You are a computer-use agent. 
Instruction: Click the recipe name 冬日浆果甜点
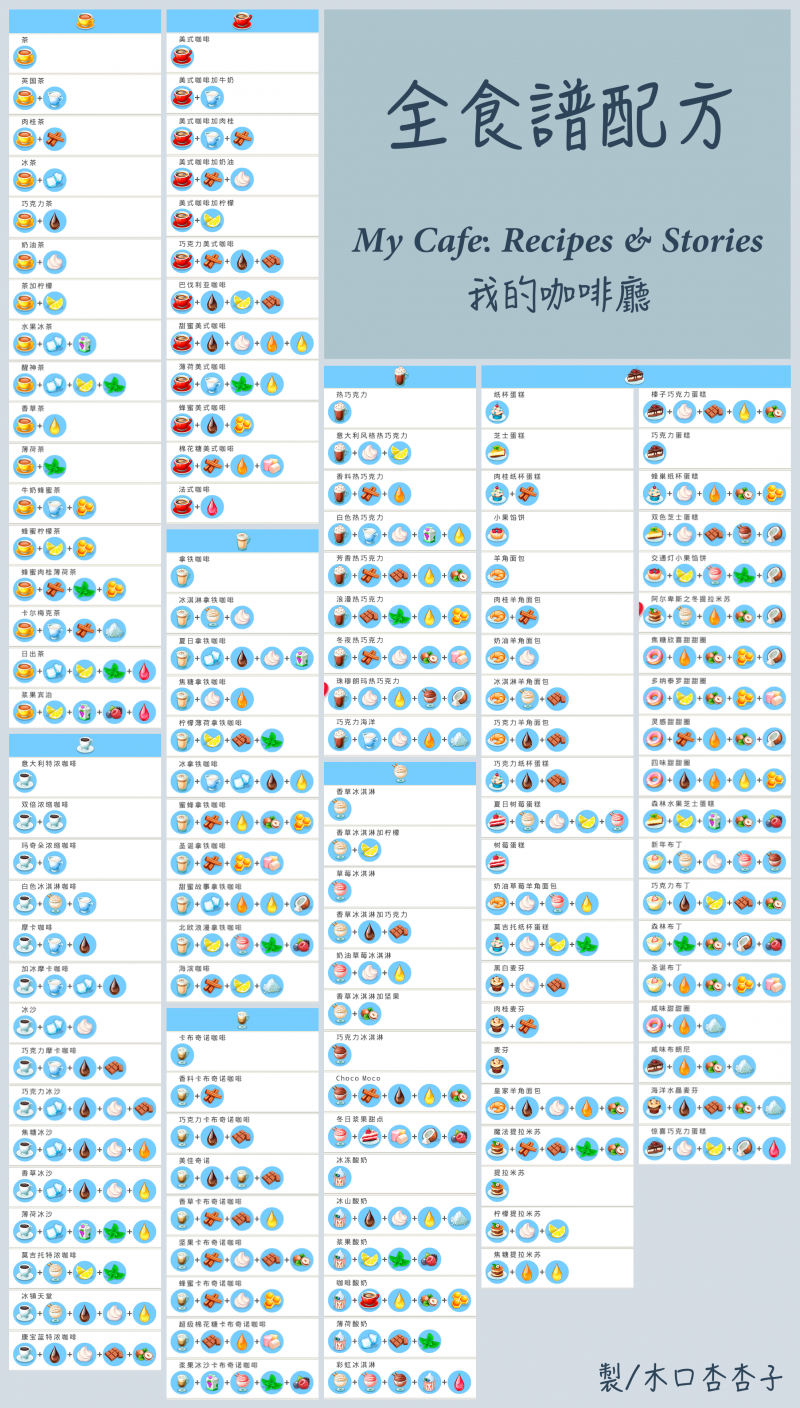pos(357,1119)
